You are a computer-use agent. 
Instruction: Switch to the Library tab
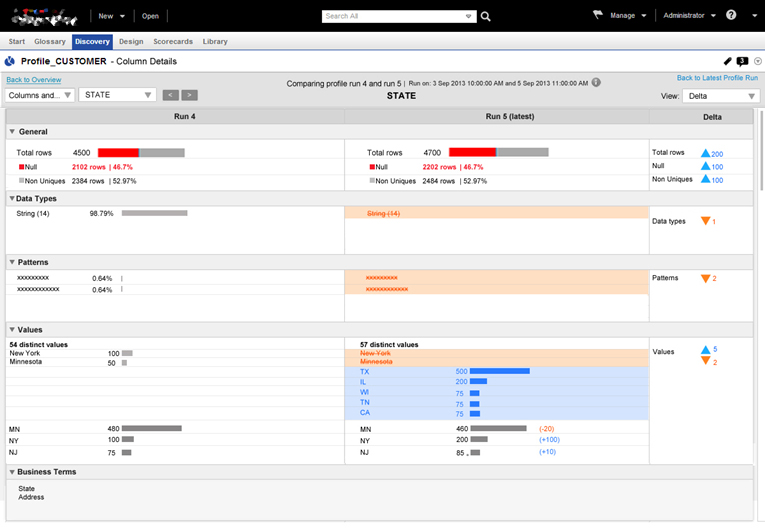tap(215, 41)
